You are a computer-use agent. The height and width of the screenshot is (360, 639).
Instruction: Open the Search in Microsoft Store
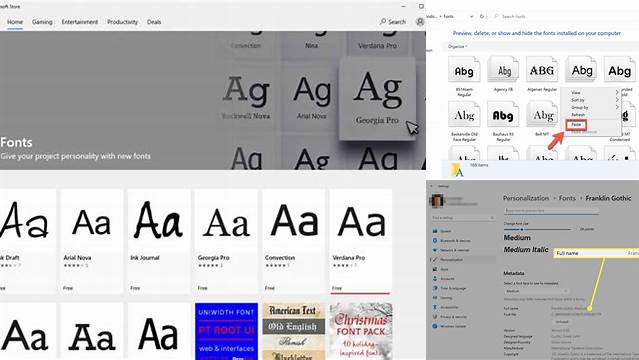pyautogui.click(x=393, y=22)
